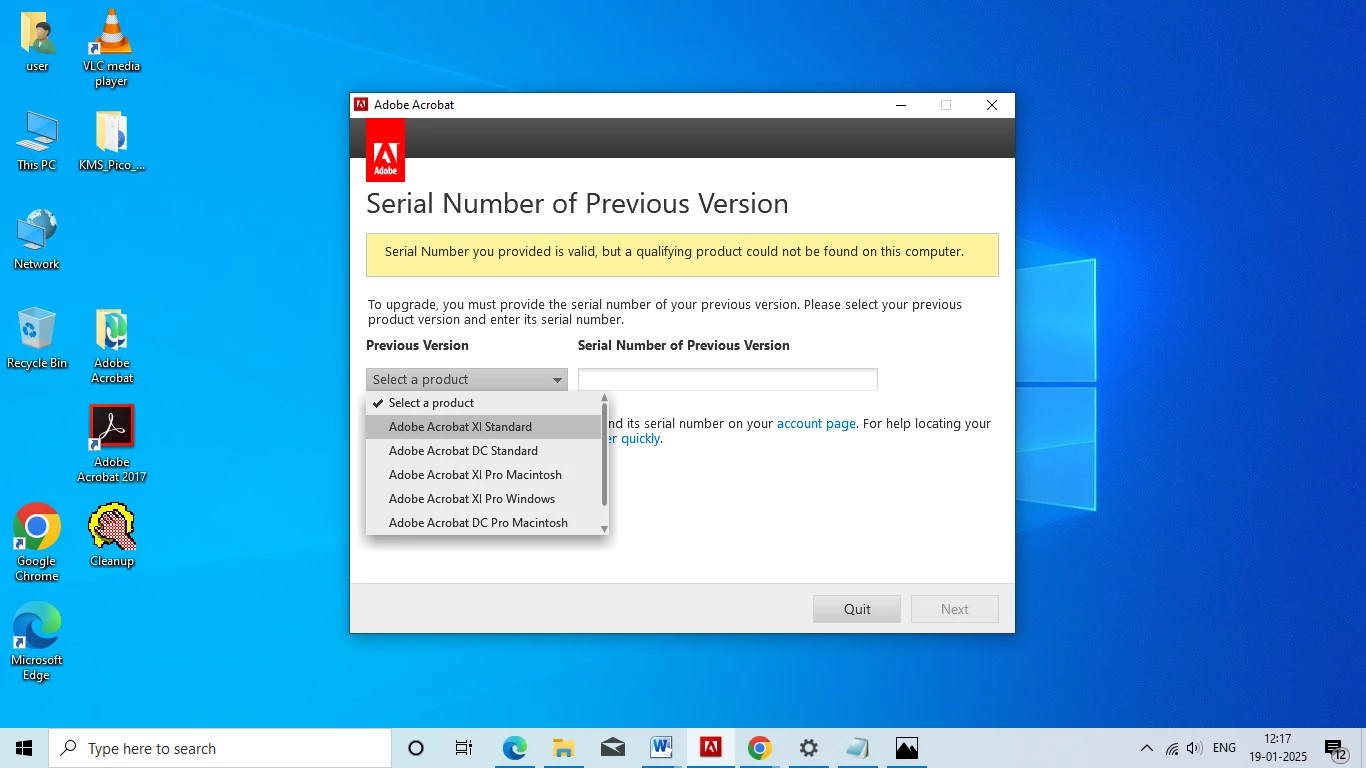
Task: Launch Adobe Acrobat 2017 desktop shortcut
Action: click(112, 444)
